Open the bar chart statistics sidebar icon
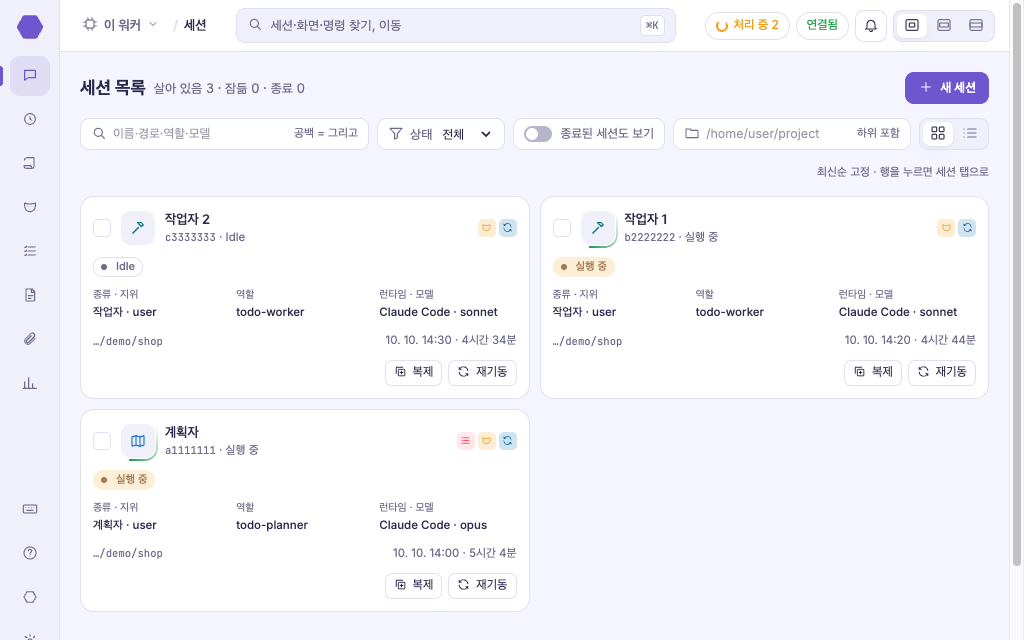 pyautogui.click(x=30, y=383)
